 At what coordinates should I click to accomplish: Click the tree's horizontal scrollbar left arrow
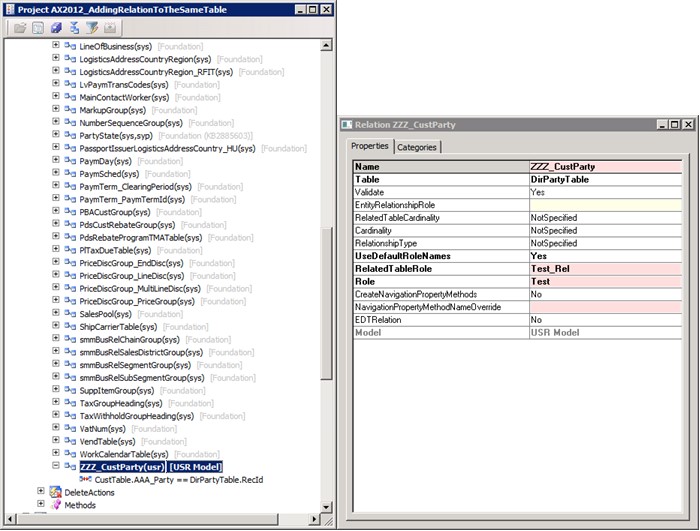pyautogui.click(x=10, y=519)
